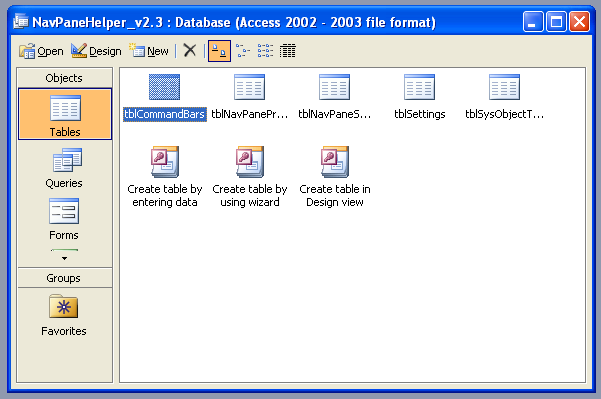Select the tblSettings table icon

pyautogui.click(x=419, y=87)
